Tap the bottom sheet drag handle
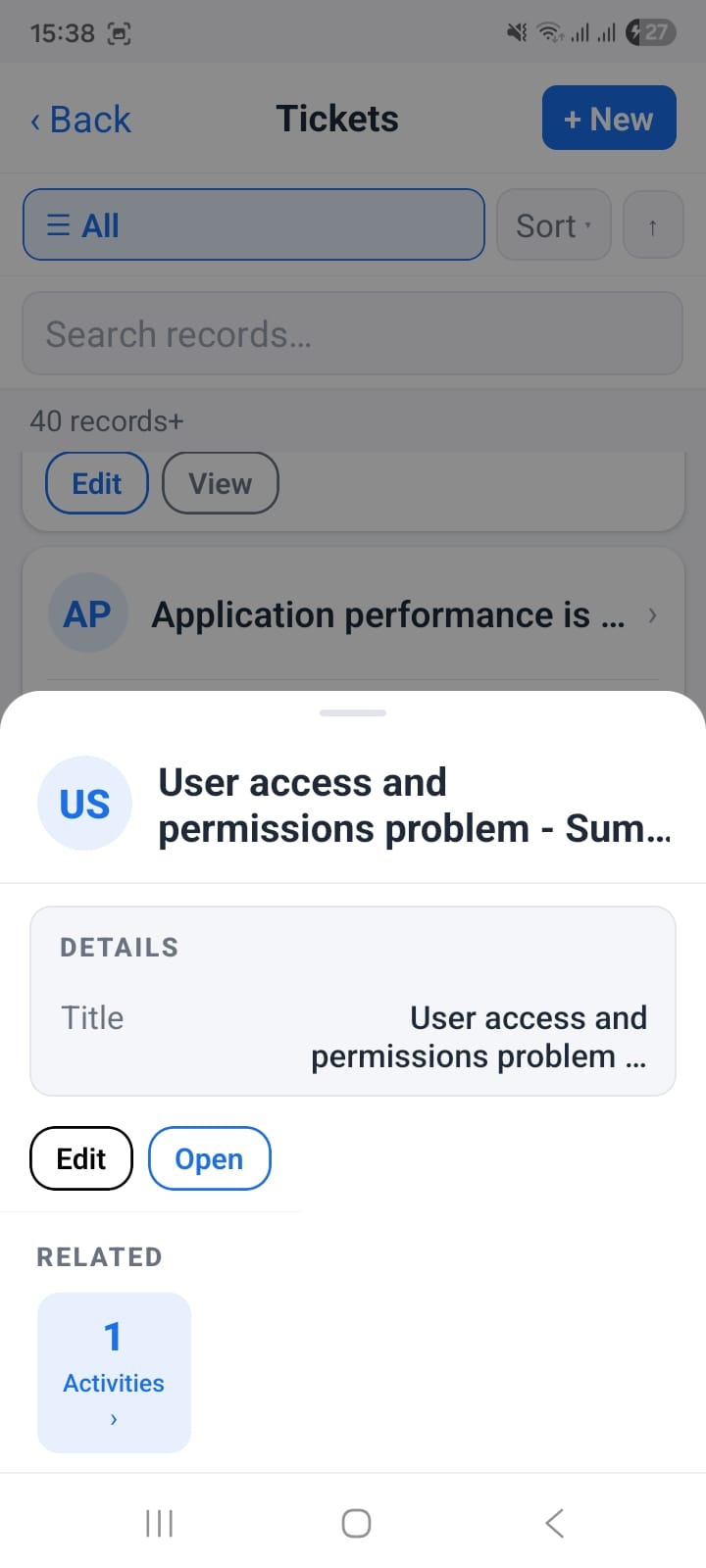Screen dimensions: 706x1568 [x=353, y=712]
